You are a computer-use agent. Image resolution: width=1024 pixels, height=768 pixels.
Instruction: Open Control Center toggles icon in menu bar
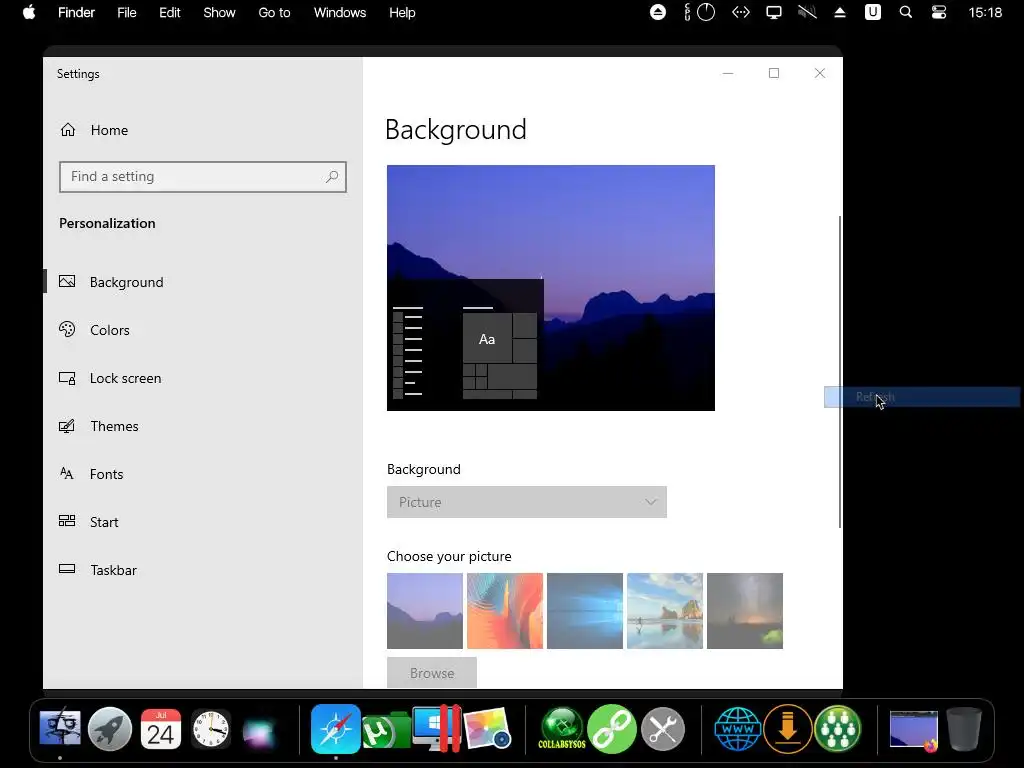939,12
